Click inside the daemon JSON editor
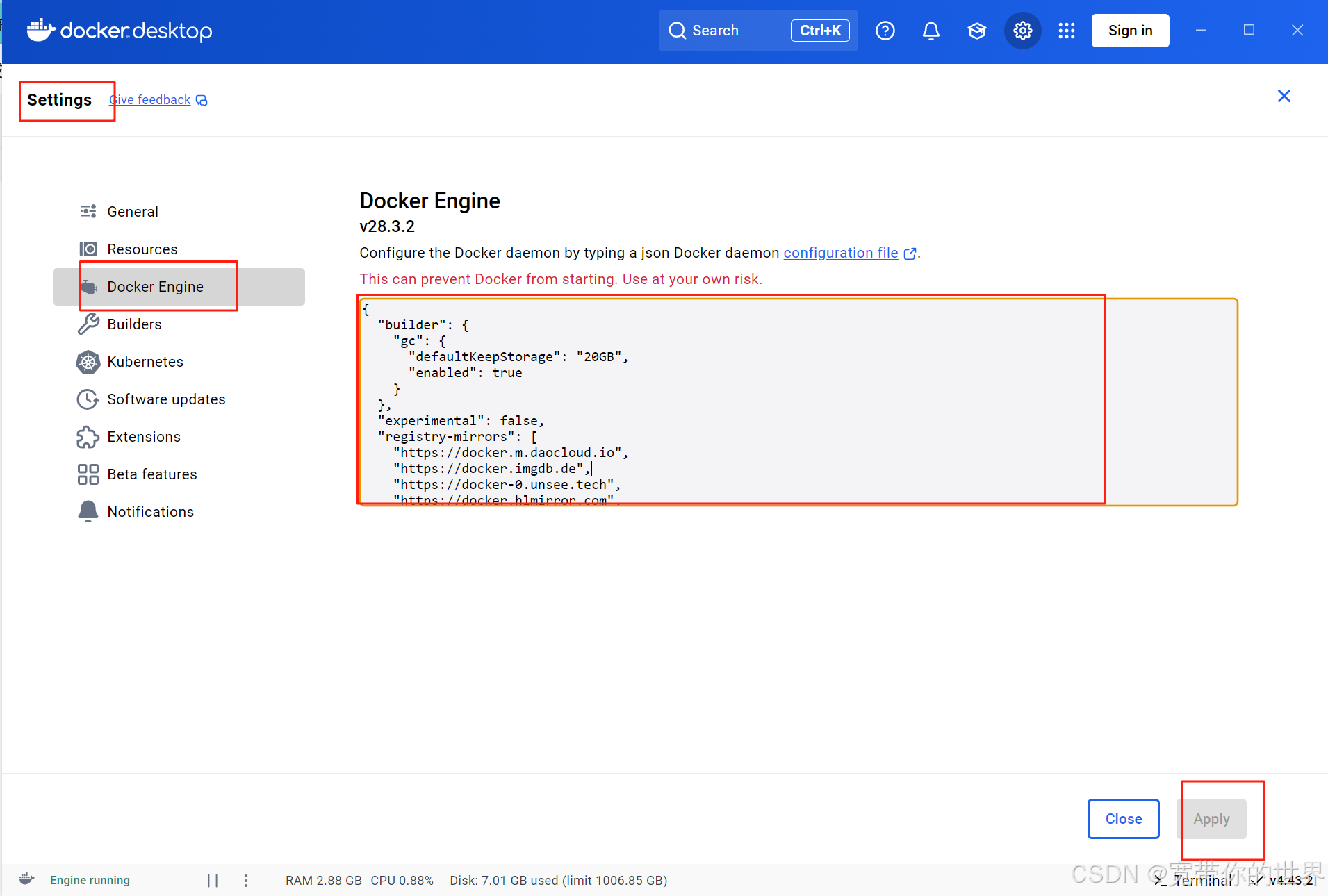Screen dimensions: 1328x896 click(x=798, y=402)
